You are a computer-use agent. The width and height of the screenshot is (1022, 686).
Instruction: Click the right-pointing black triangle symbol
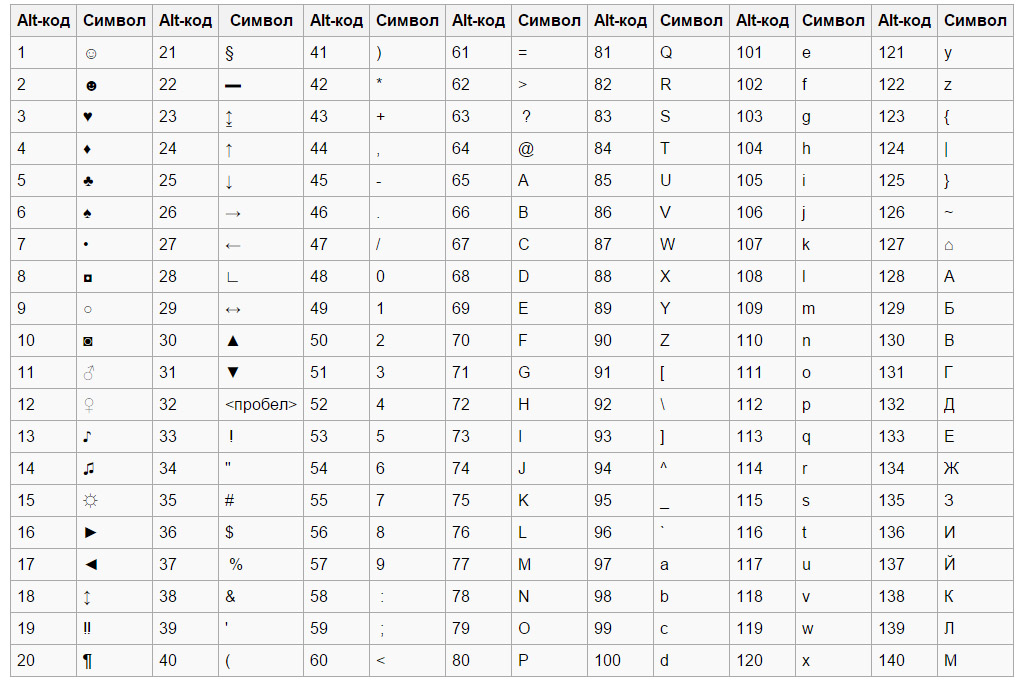[91, 533]
